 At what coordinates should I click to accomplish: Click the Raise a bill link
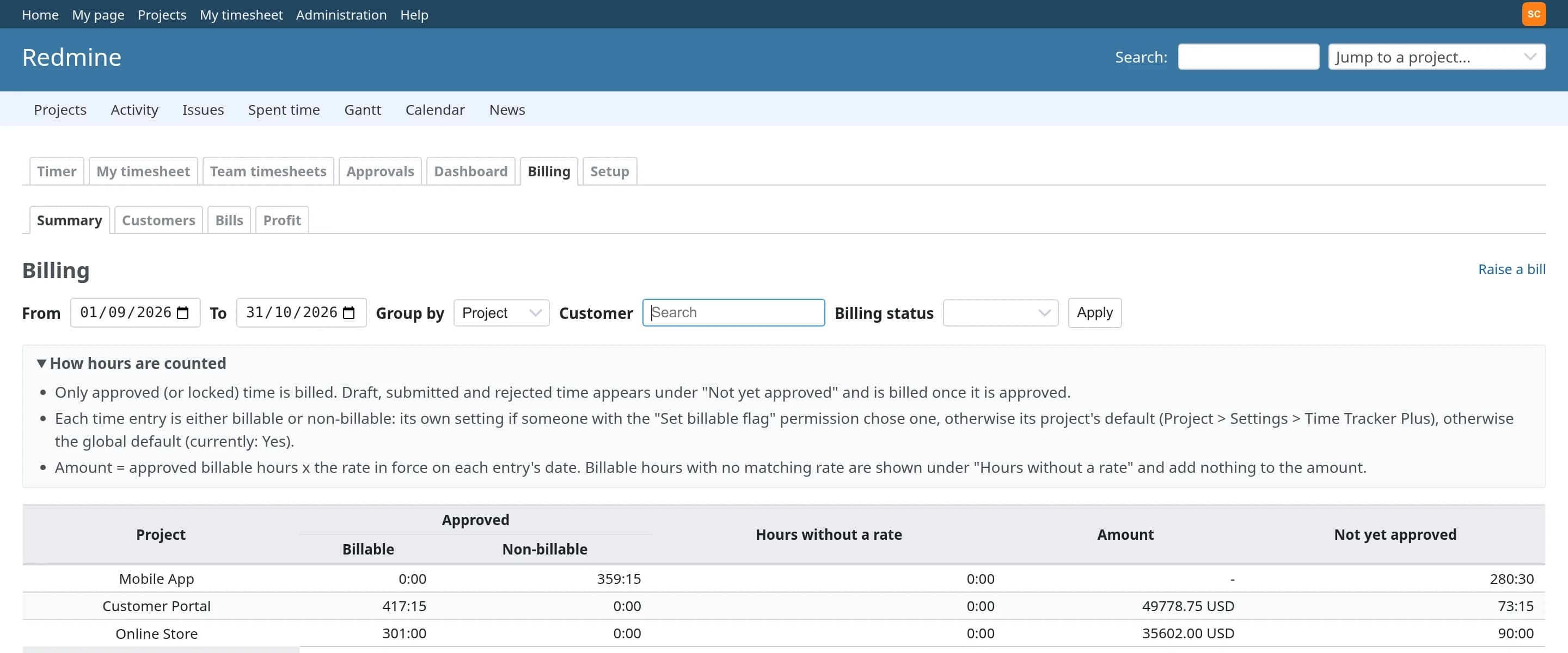coord(1512,269)
